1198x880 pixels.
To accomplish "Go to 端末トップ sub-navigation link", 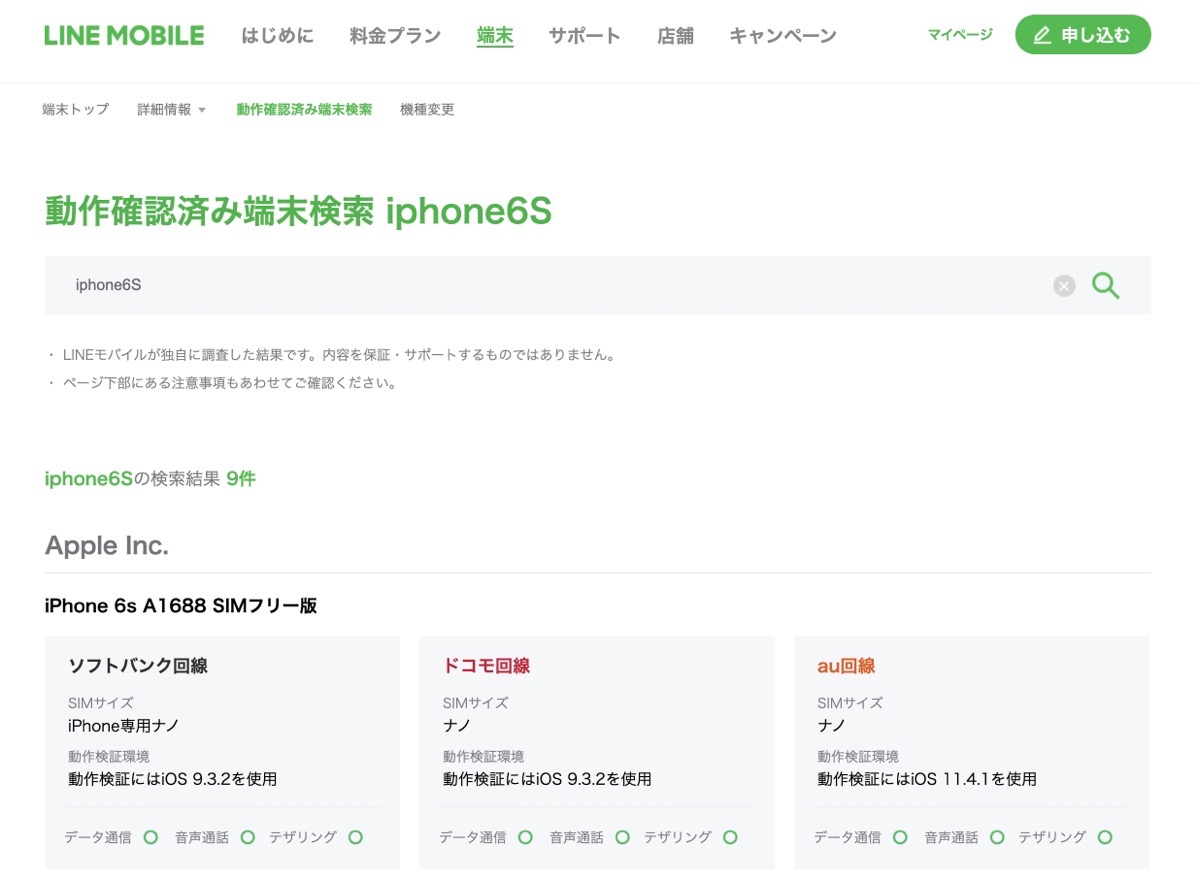I will [76, 109].
